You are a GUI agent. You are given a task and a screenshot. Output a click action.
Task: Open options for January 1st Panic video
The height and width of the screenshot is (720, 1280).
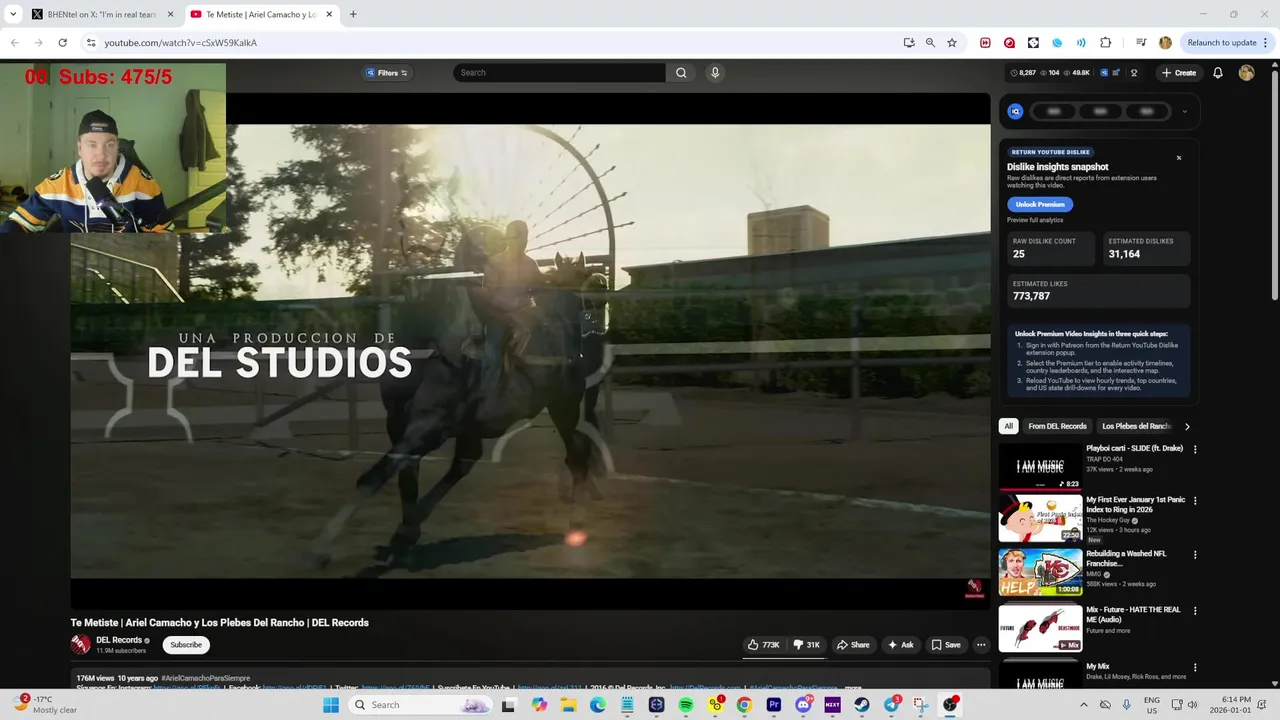click(x=1195, y=501)
